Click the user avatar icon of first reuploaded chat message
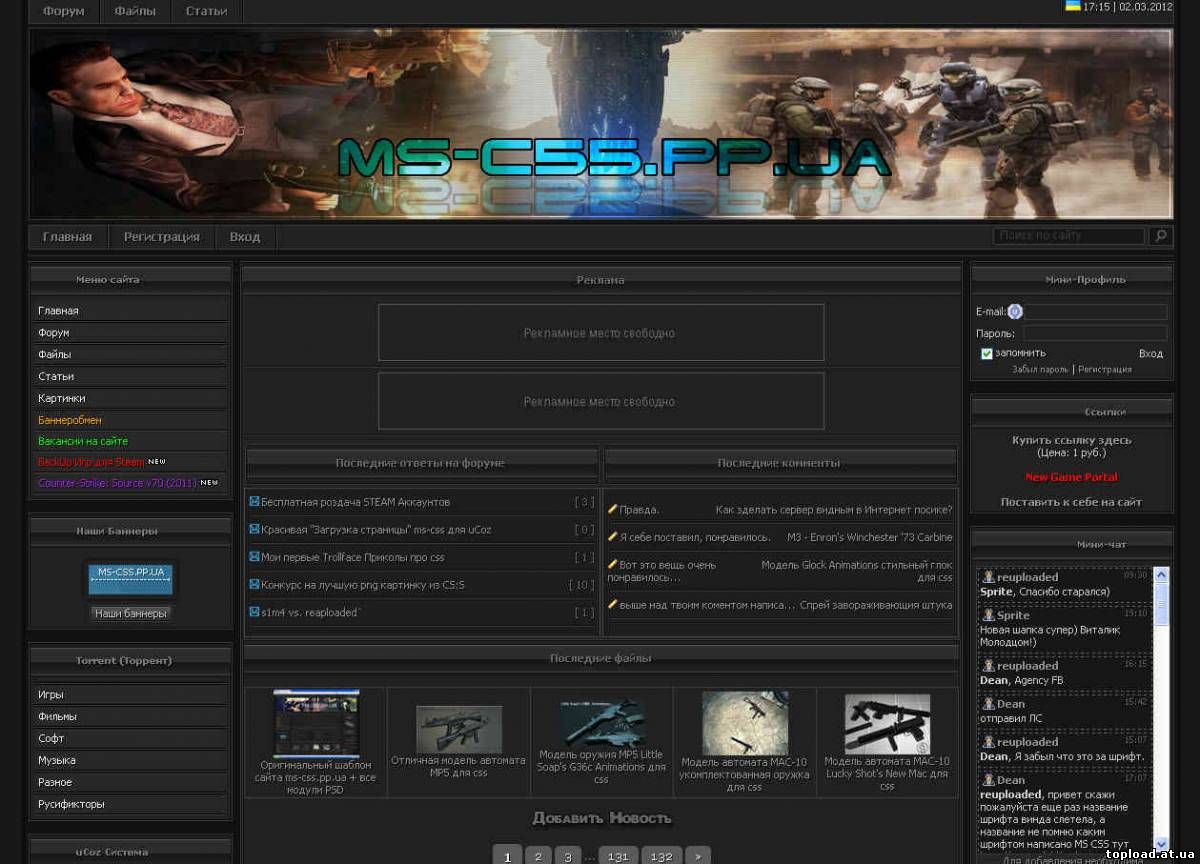This screenshot has width=1200, height=864. 988,577
